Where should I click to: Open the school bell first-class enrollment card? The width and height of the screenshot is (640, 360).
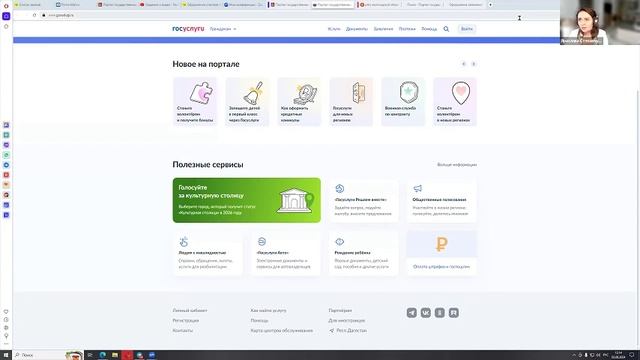coord(247,102)
